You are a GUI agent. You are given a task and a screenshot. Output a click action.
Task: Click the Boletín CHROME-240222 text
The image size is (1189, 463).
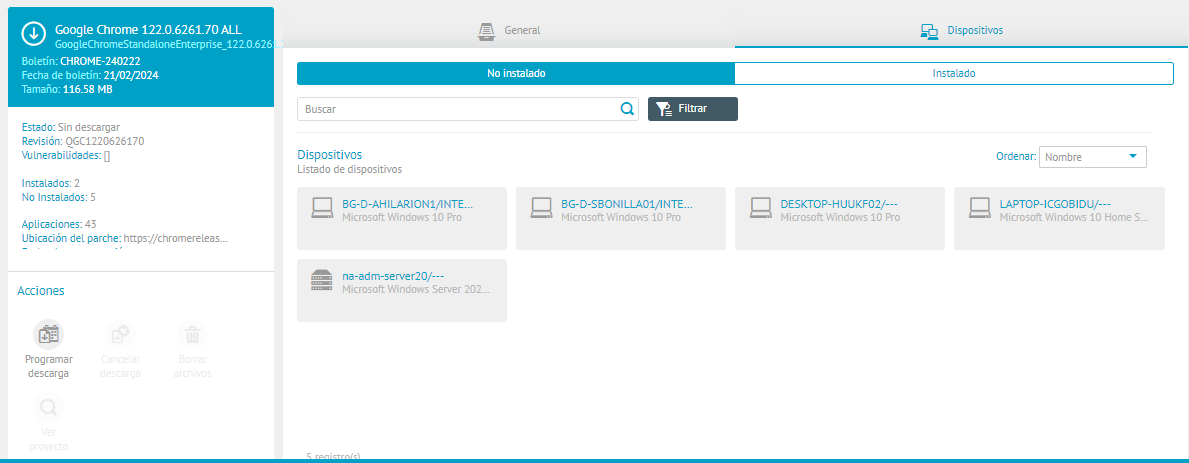tap(81, 61)
